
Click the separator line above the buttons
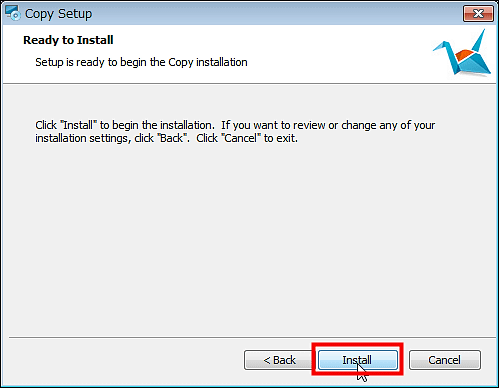(x=249, y=337)
